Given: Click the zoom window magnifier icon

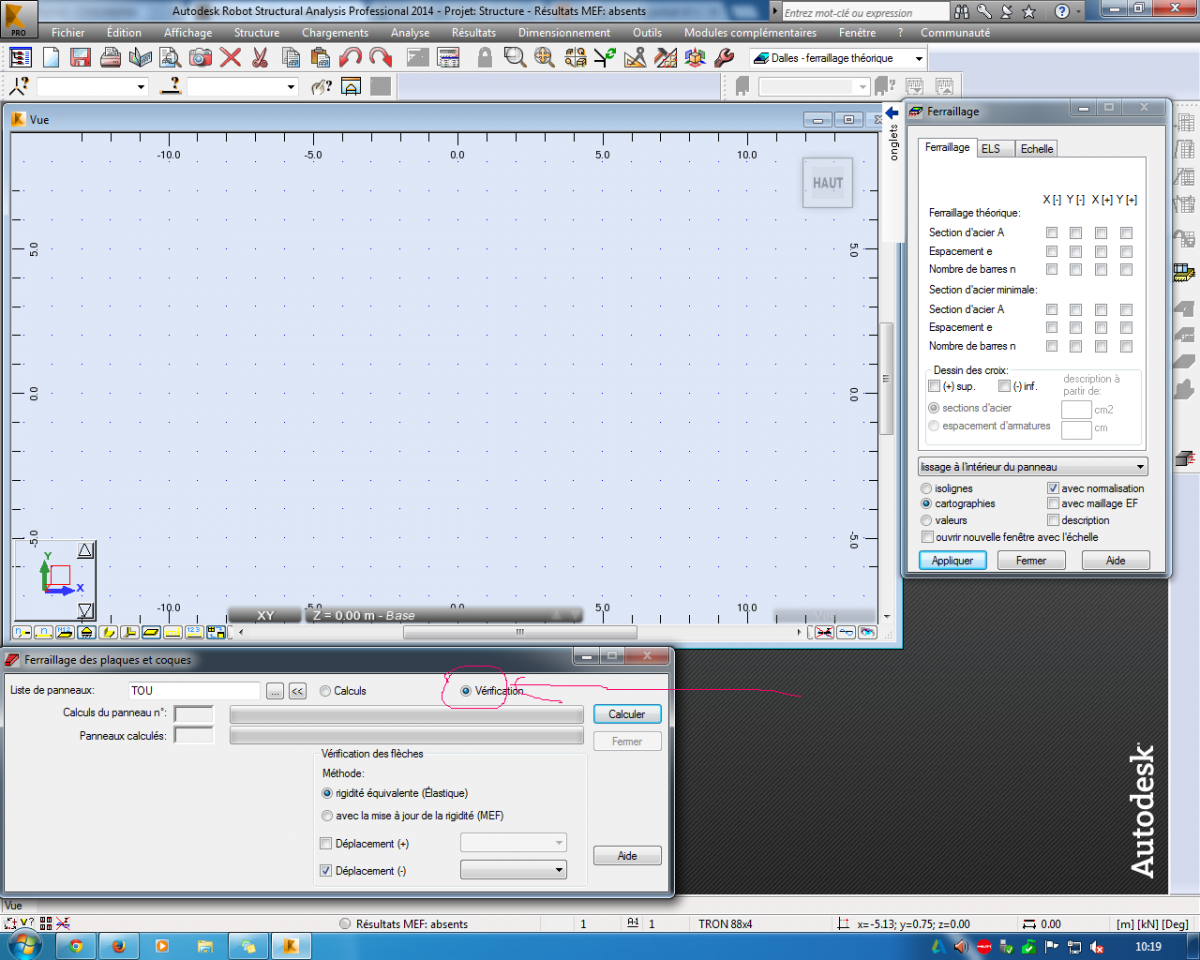Looking at the screenshot, I should (515, 57).
